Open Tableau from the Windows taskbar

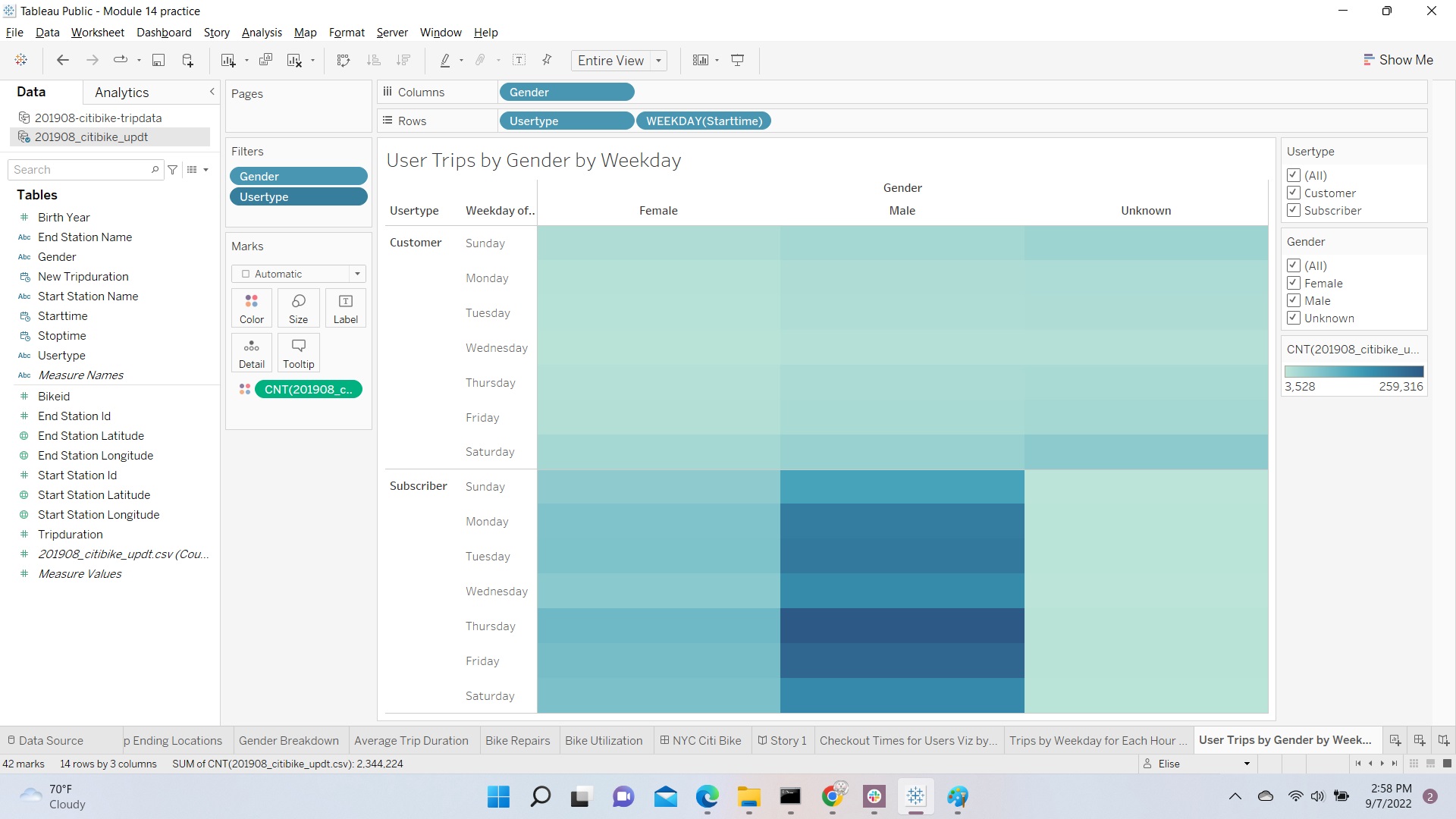pyautogui.click(x=915, y=796)
